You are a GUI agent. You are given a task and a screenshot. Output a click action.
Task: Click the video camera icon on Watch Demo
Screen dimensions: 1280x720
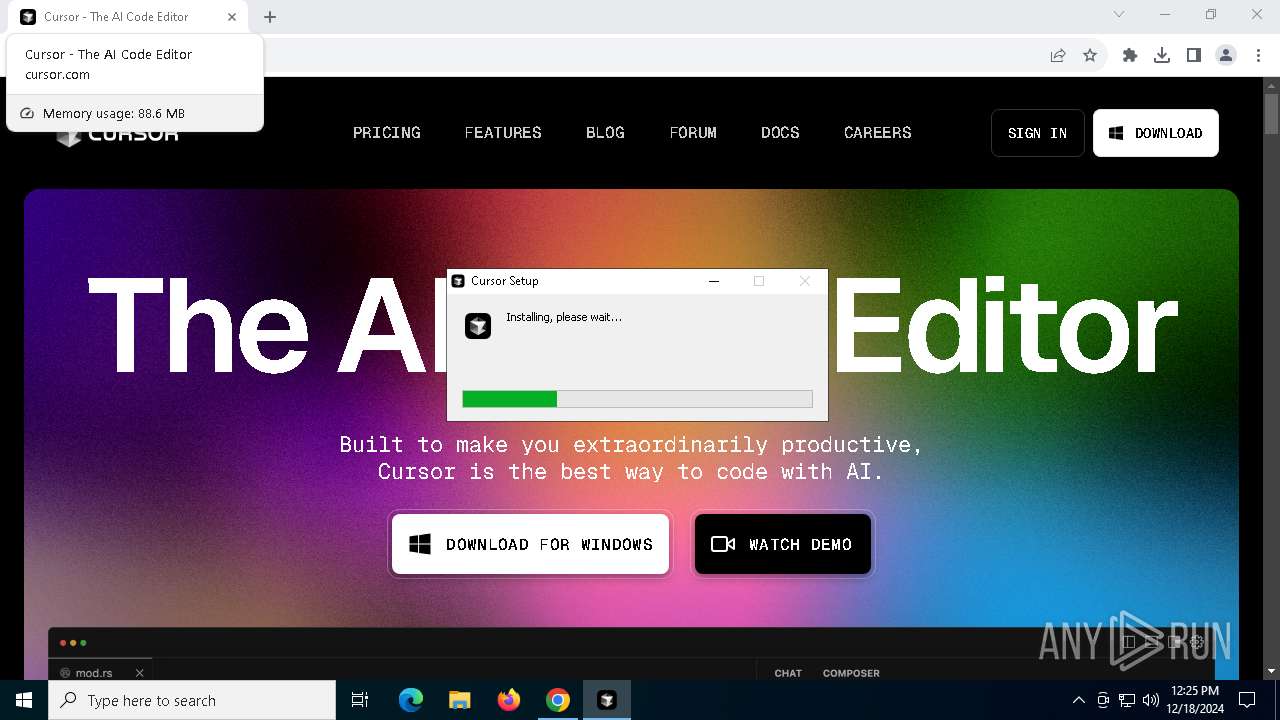point(723,544)
